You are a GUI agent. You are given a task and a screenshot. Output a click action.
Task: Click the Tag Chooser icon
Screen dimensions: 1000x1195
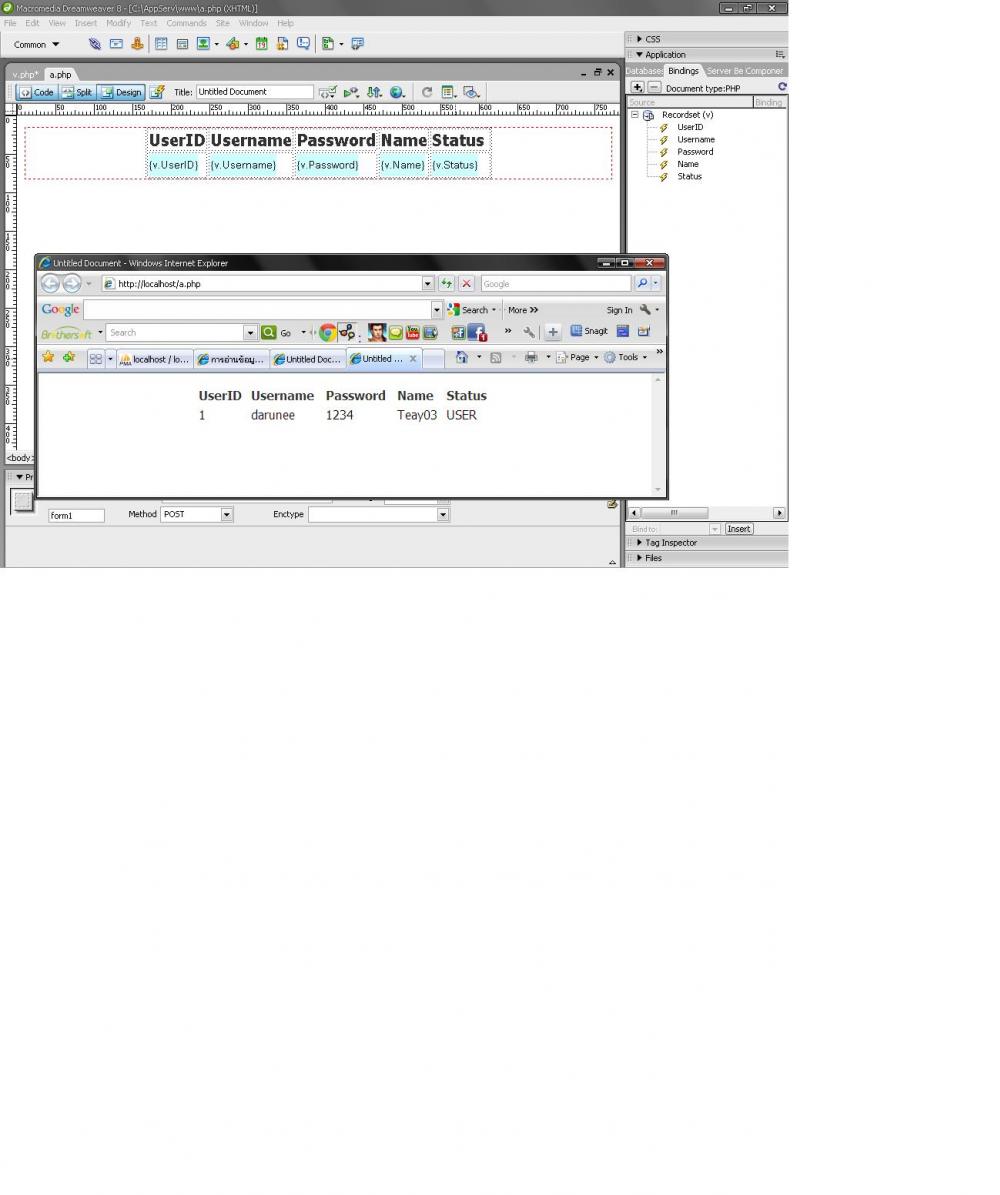[357, 44]
